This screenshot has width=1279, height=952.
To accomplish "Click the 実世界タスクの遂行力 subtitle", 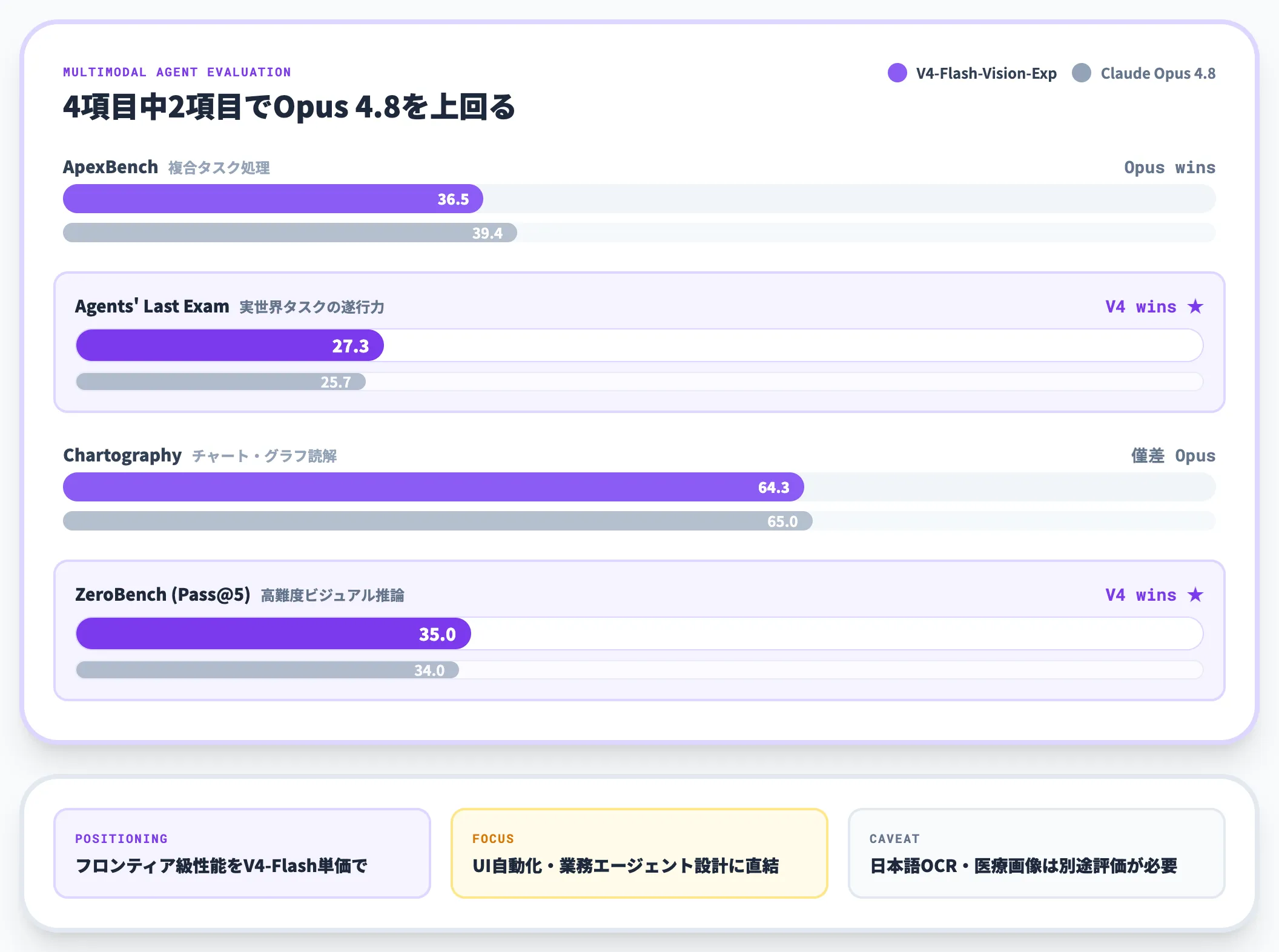I will click(312, 307).
